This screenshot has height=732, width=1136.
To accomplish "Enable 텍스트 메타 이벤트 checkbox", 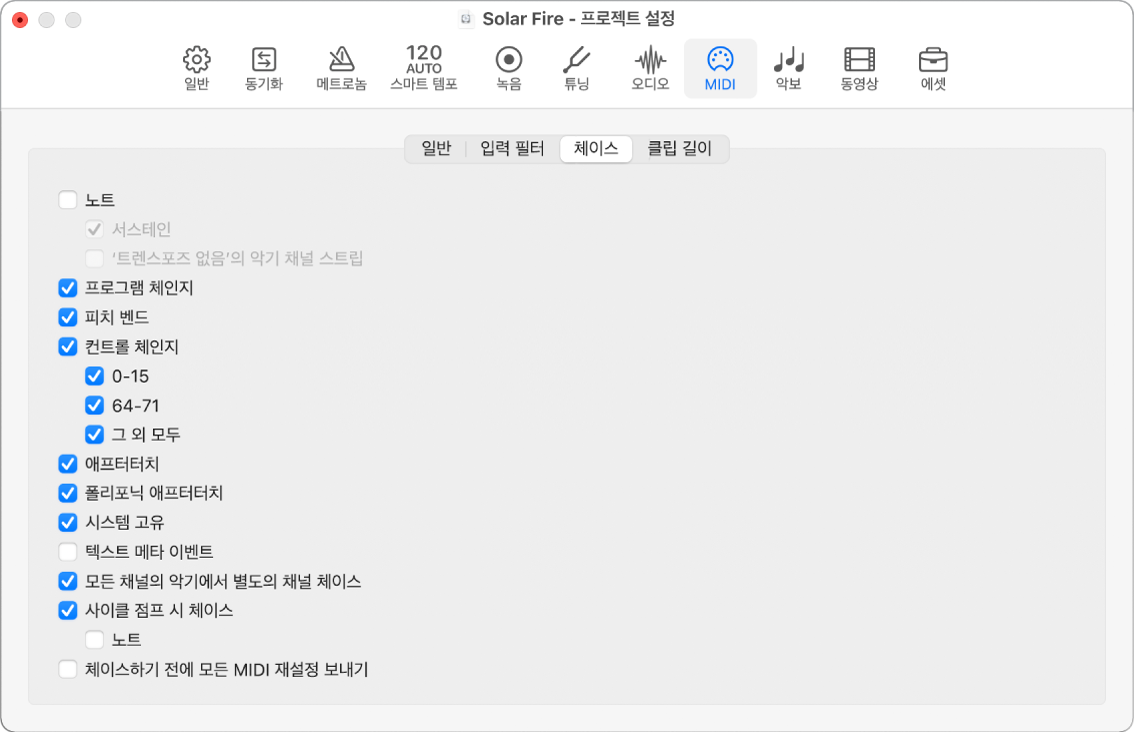I will point(68,552).
